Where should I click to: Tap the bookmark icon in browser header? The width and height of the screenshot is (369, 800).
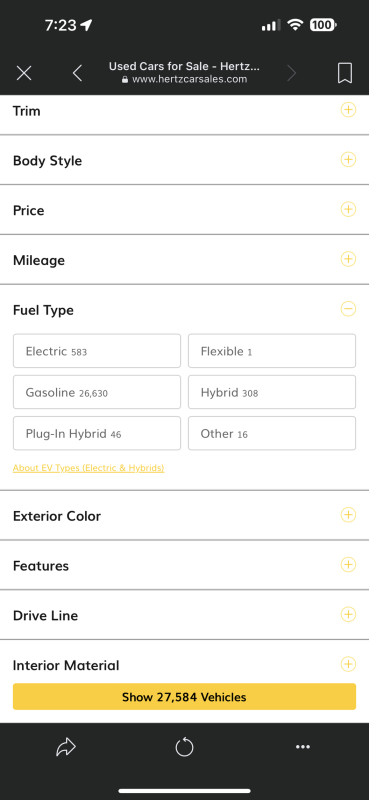345,73
